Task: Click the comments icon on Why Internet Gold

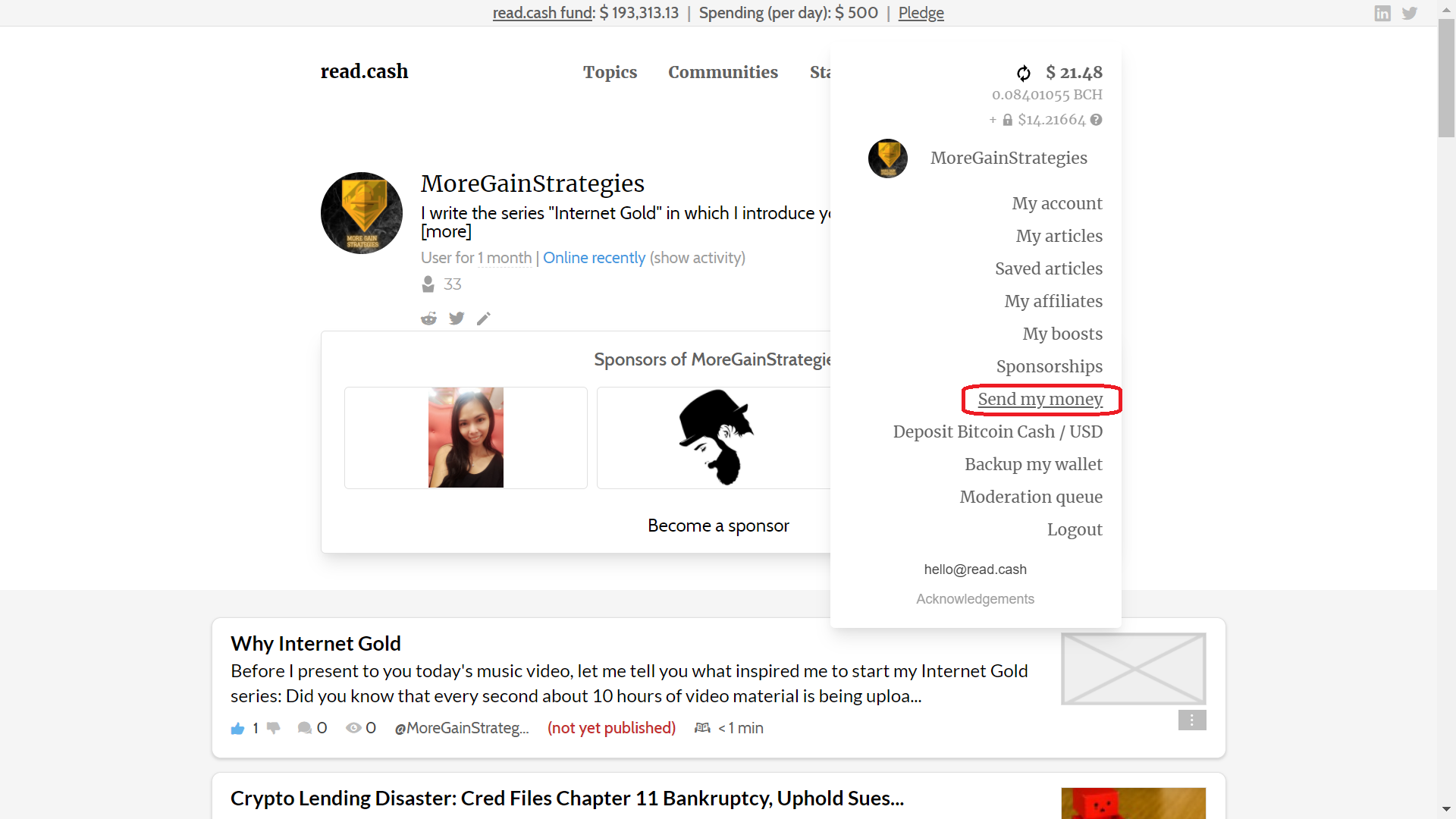Action: pos(305,728)
